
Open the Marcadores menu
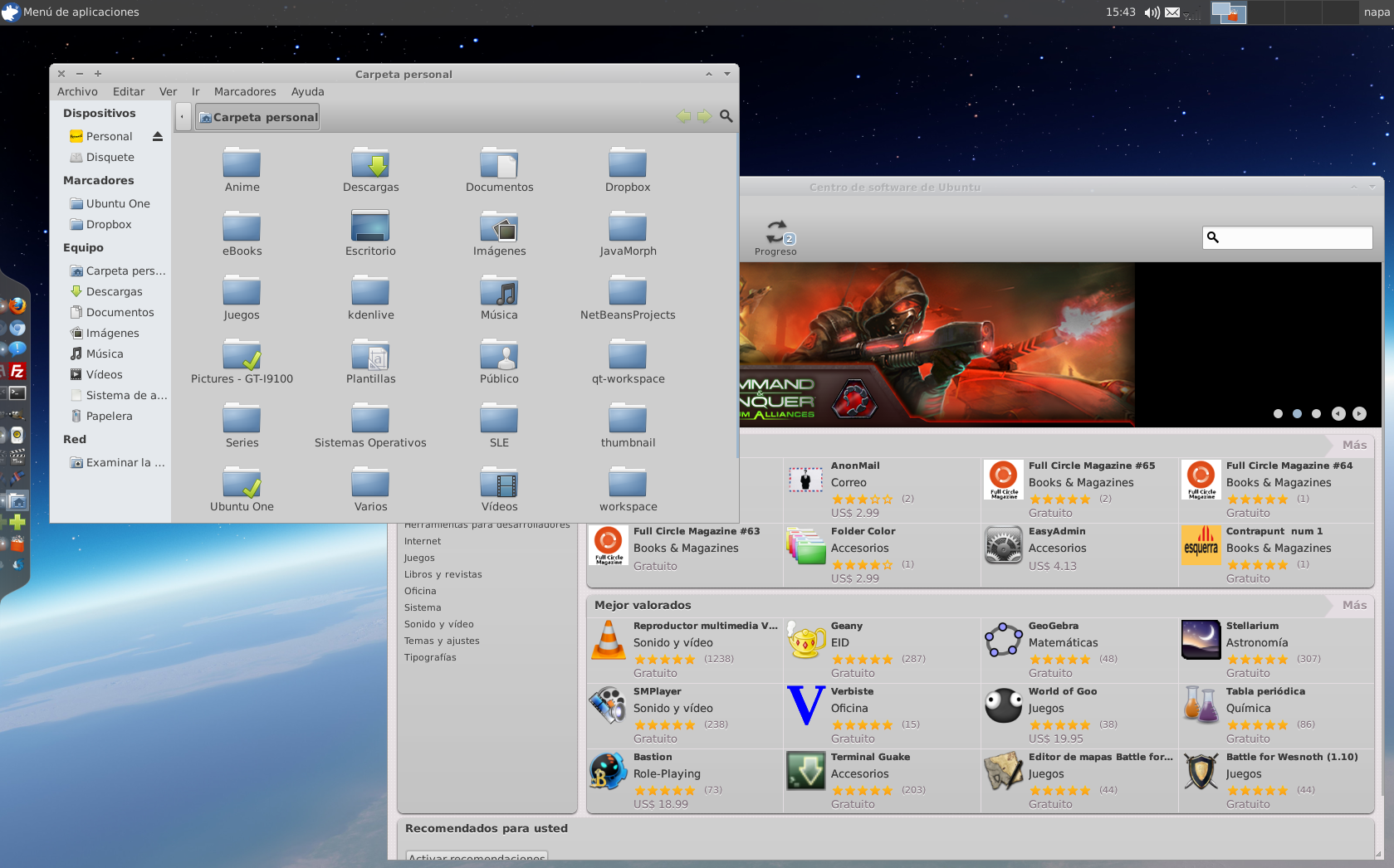(x=245, y=92)
